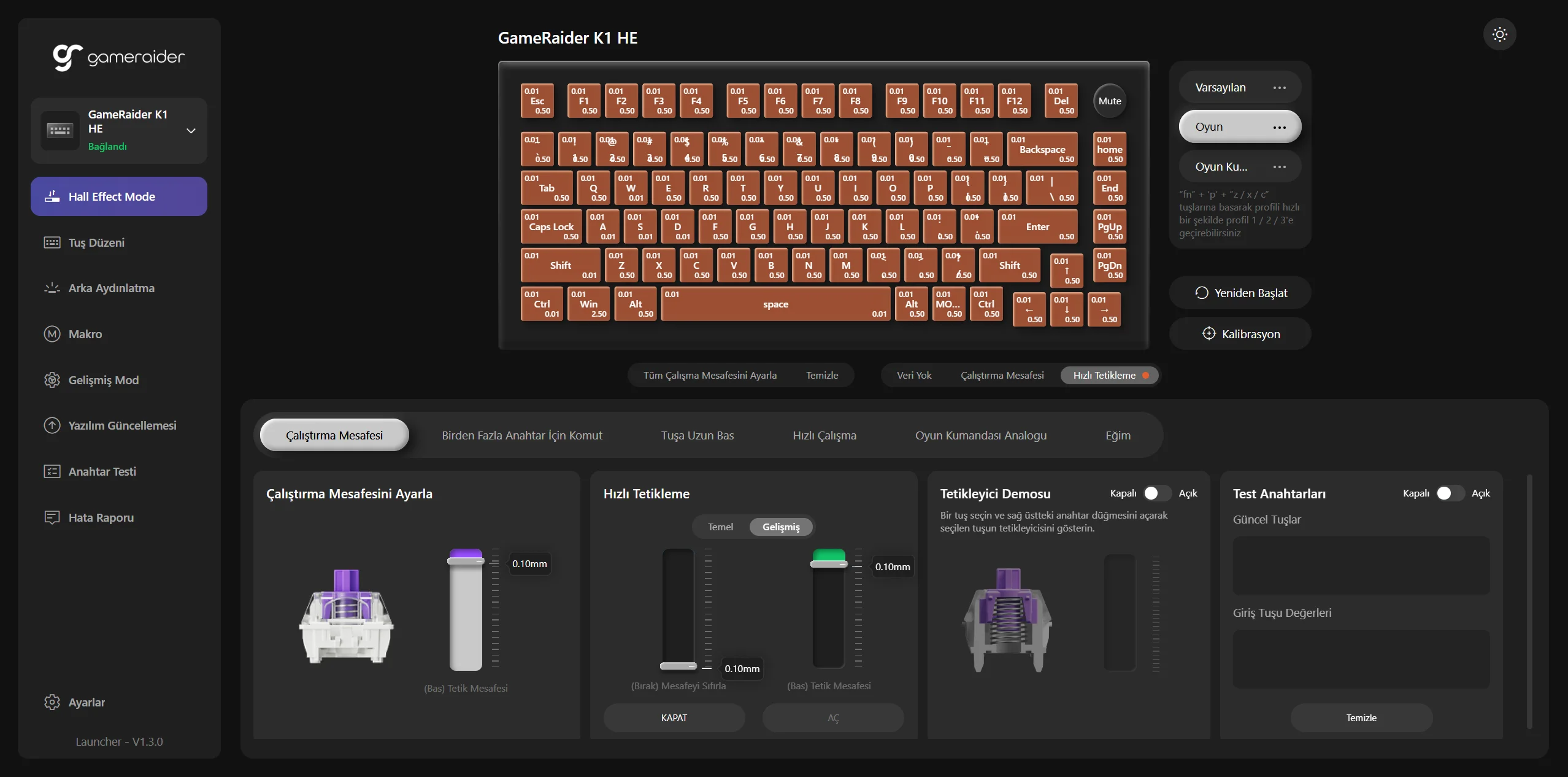Screen dimensions: 1568x777
Task: Switch to the Hızlı Çalışma tab
Action: pyautogui.click(x=824, y=435)
